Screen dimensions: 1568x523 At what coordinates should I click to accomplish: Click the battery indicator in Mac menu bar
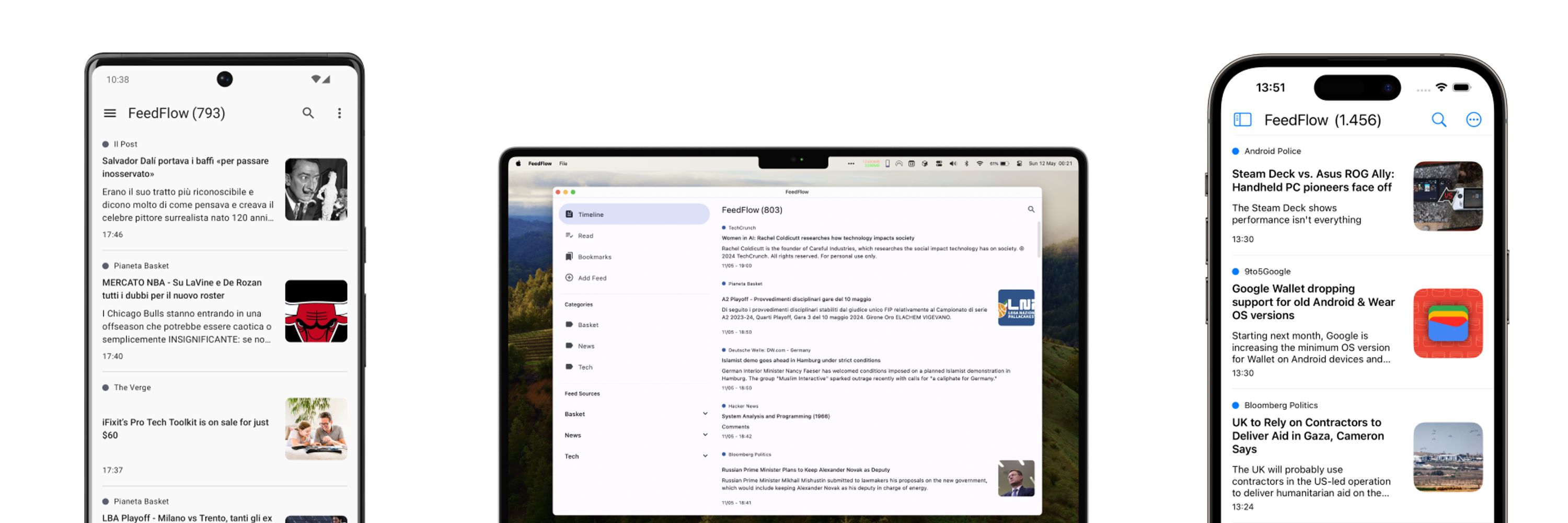coord(999,164)
